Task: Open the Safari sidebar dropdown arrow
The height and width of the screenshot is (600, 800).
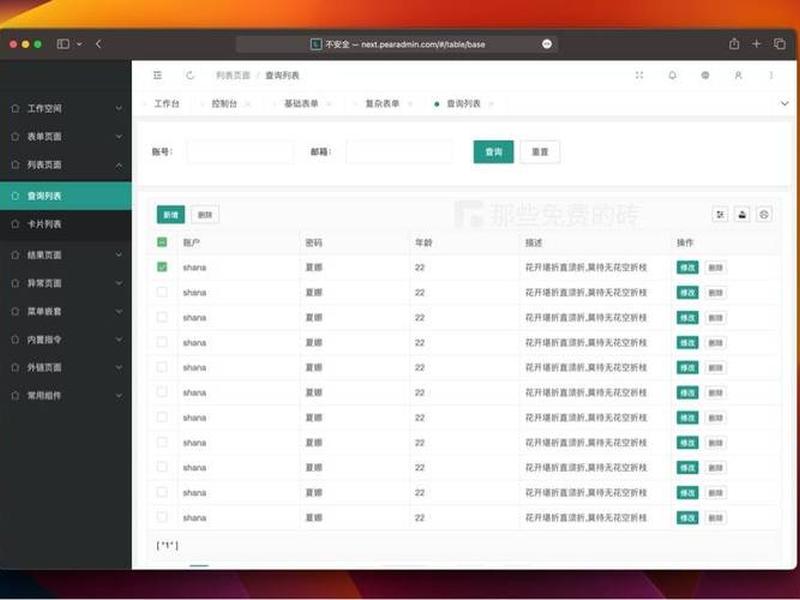Action: 79,44
